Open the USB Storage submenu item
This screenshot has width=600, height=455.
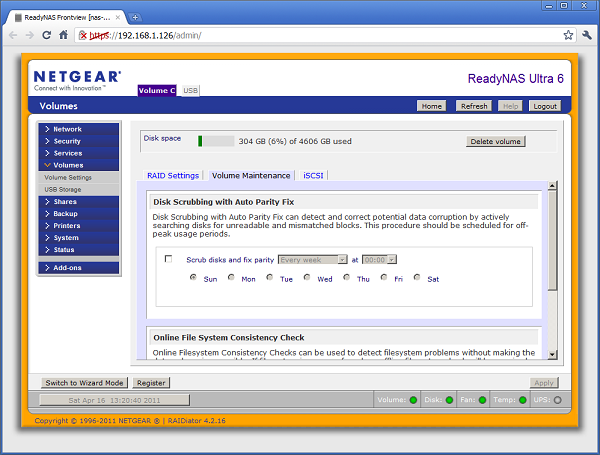coord(79,189)
